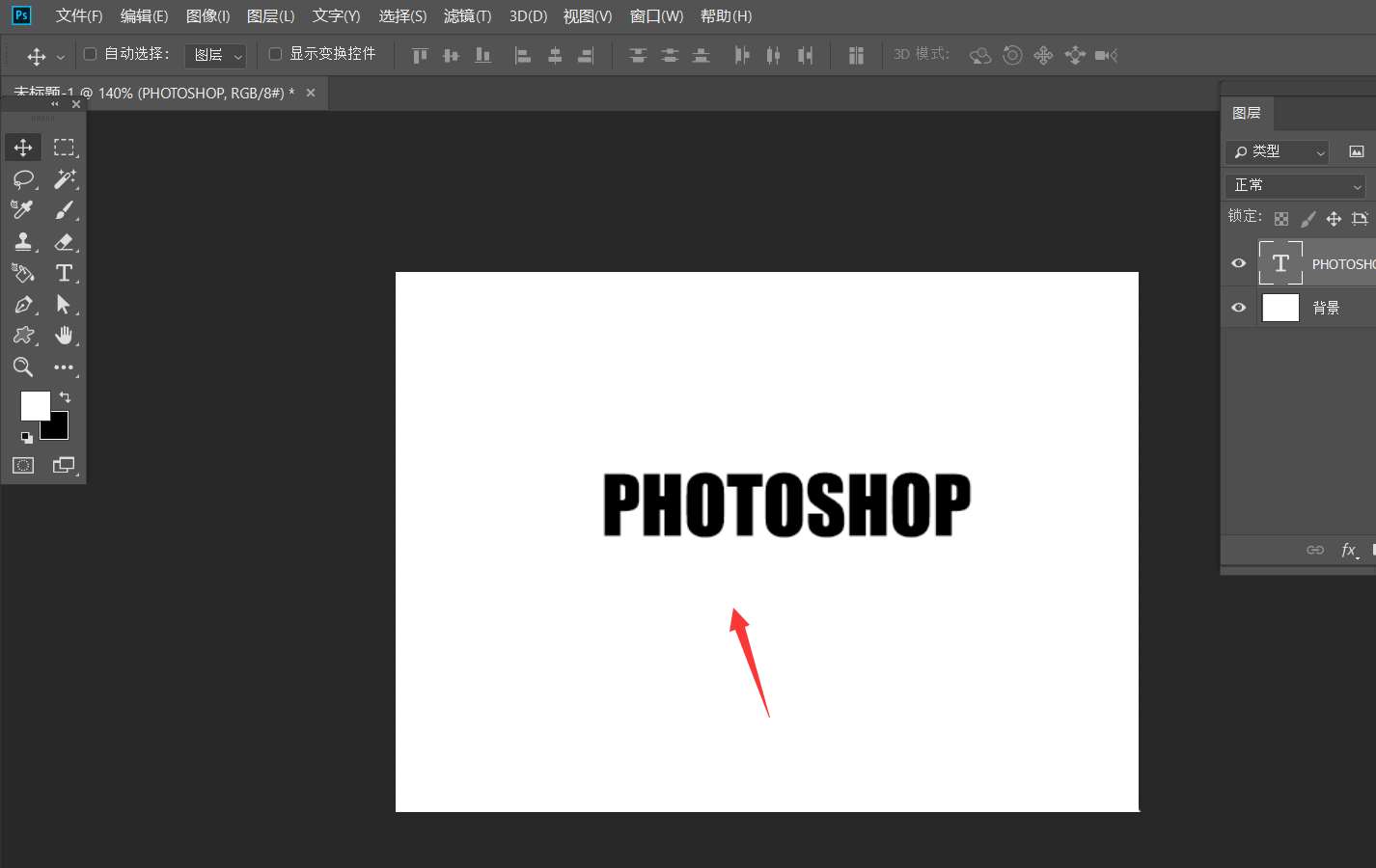Open the 正常 blend mode dropdown

click(1297, 185)
